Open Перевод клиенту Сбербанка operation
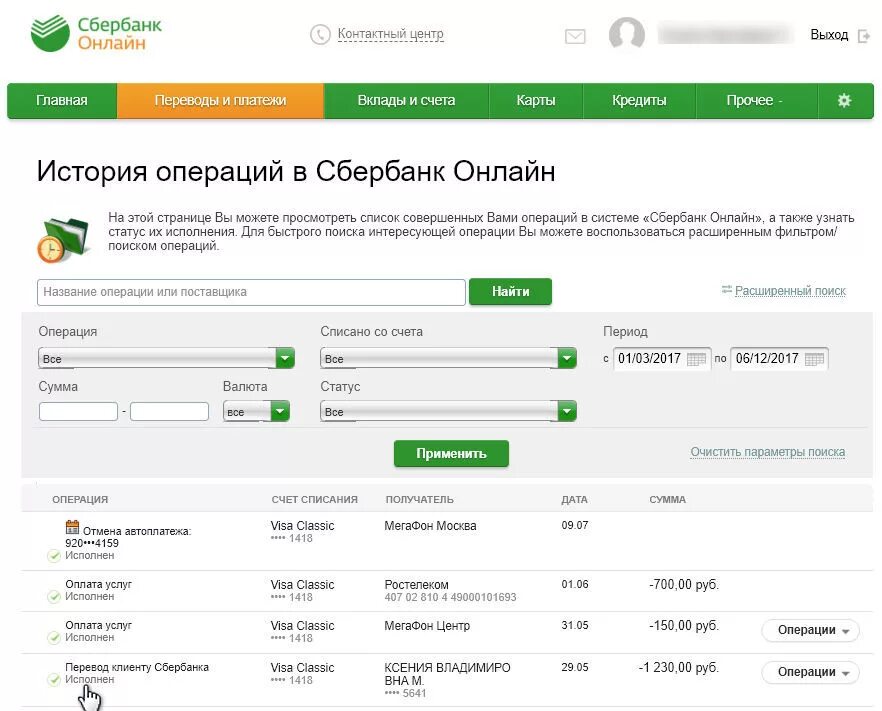 pos(137,667)
